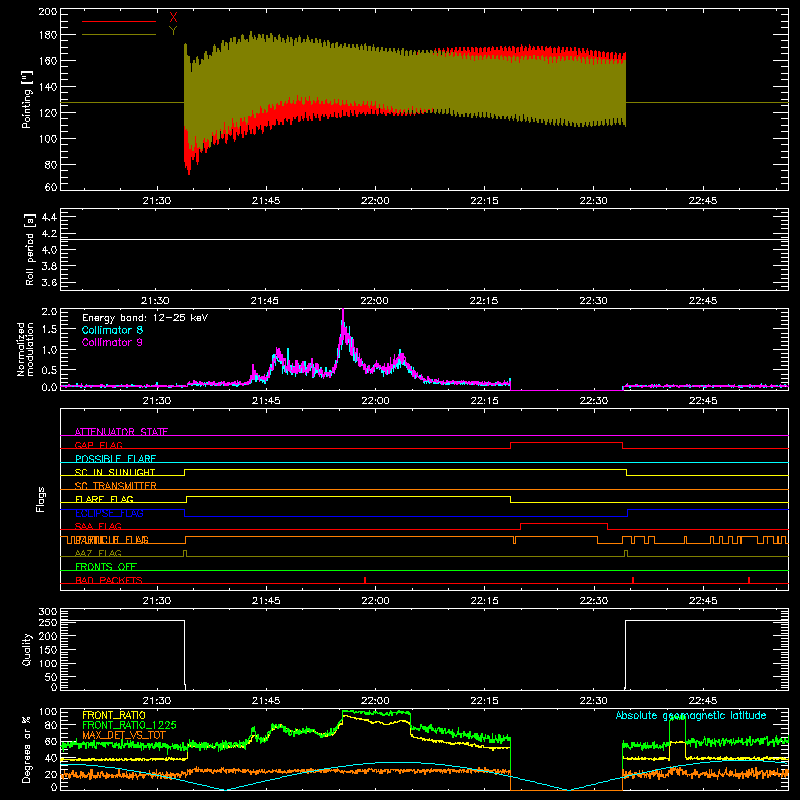Click the Collimator 8 legend entry
The image size is (800, 800).
[112, 330]
